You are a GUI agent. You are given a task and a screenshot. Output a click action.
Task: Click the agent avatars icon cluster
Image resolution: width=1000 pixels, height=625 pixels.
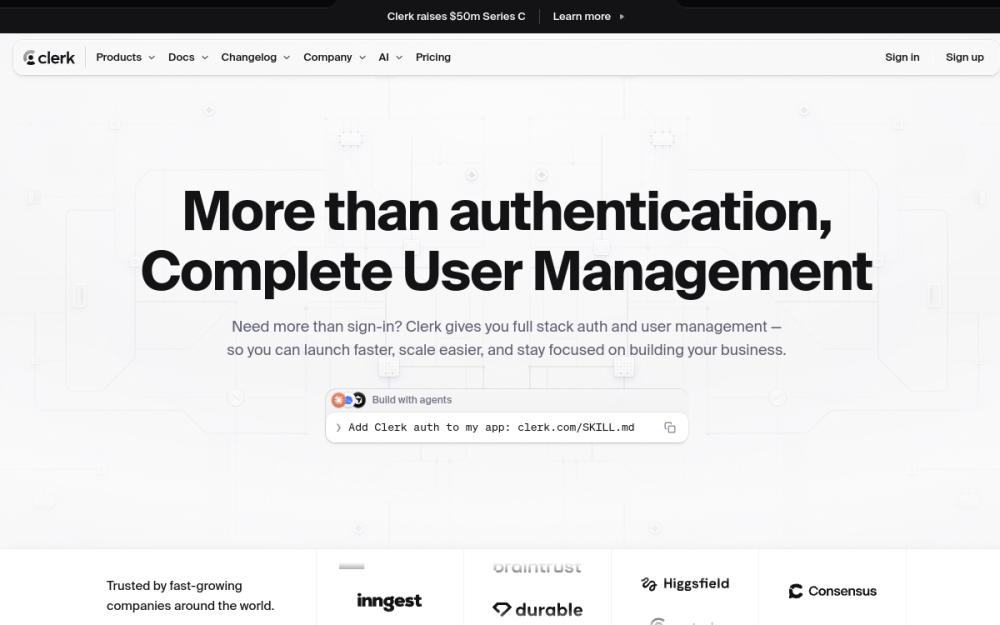pyautogui.click(x=349, y=400)
